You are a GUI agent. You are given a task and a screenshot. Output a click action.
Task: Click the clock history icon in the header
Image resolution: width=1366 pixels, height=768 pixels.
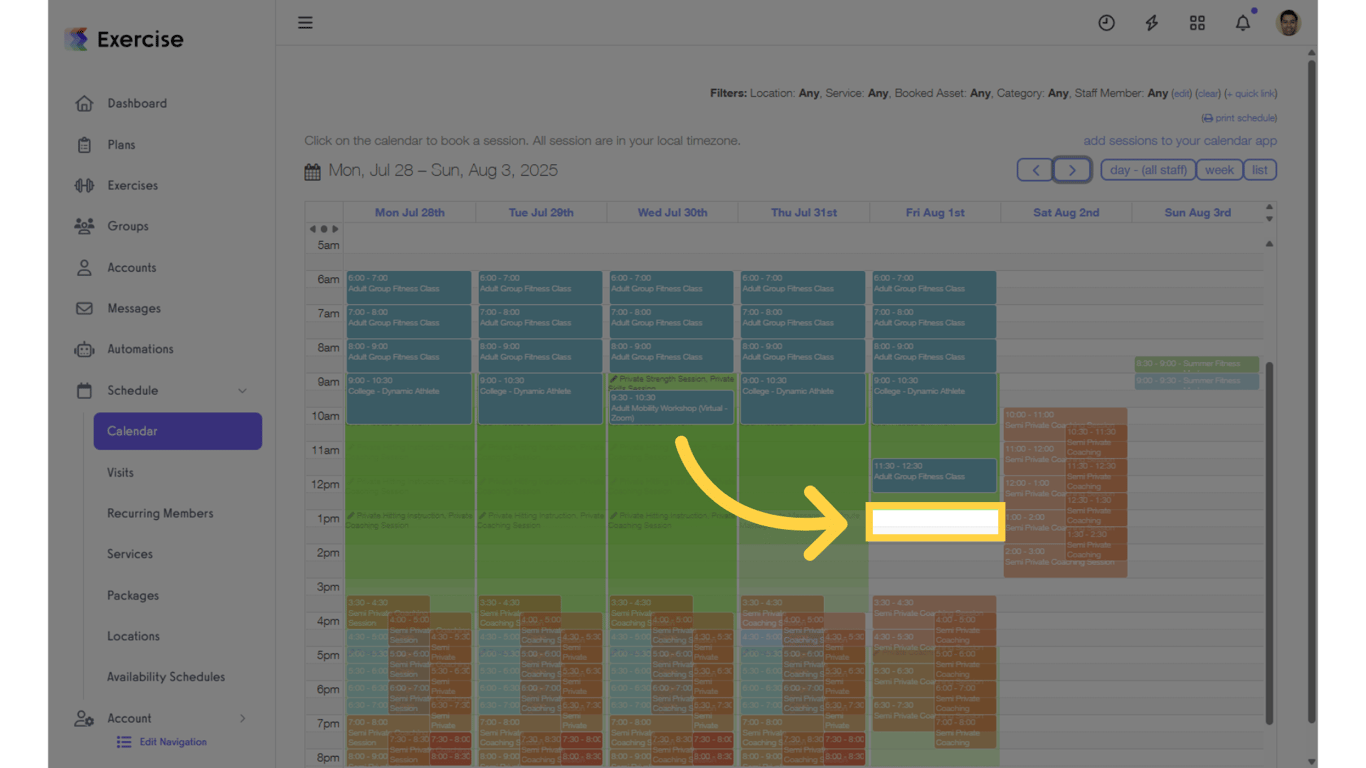pos(1106,22)
